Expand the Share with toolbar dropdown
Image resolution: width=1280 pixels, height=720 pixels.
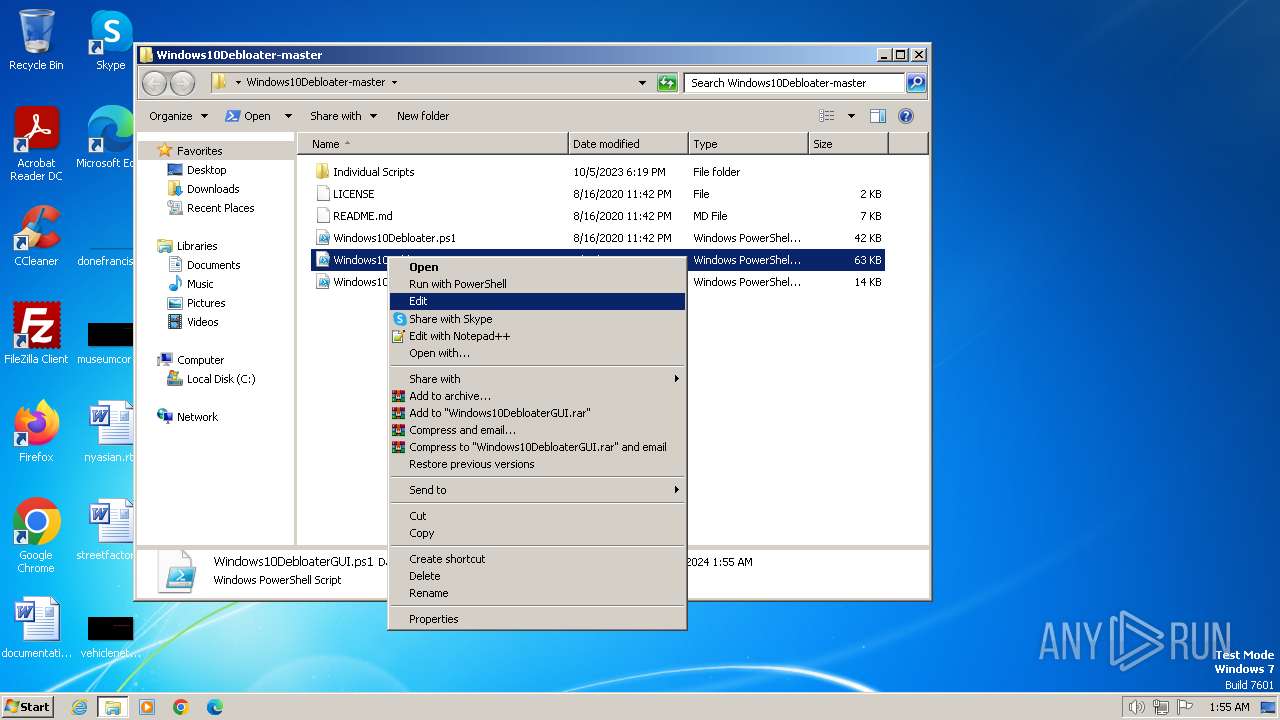pos(343,116)
